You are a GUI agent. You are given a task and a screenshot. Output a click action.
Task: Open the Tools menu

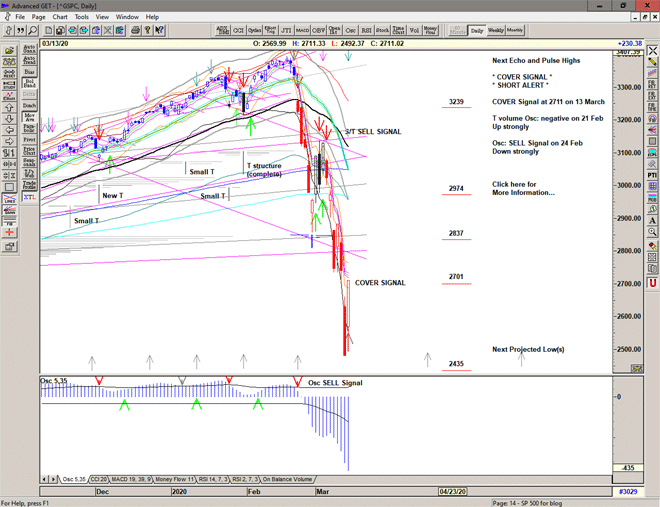tap(82, 17)
